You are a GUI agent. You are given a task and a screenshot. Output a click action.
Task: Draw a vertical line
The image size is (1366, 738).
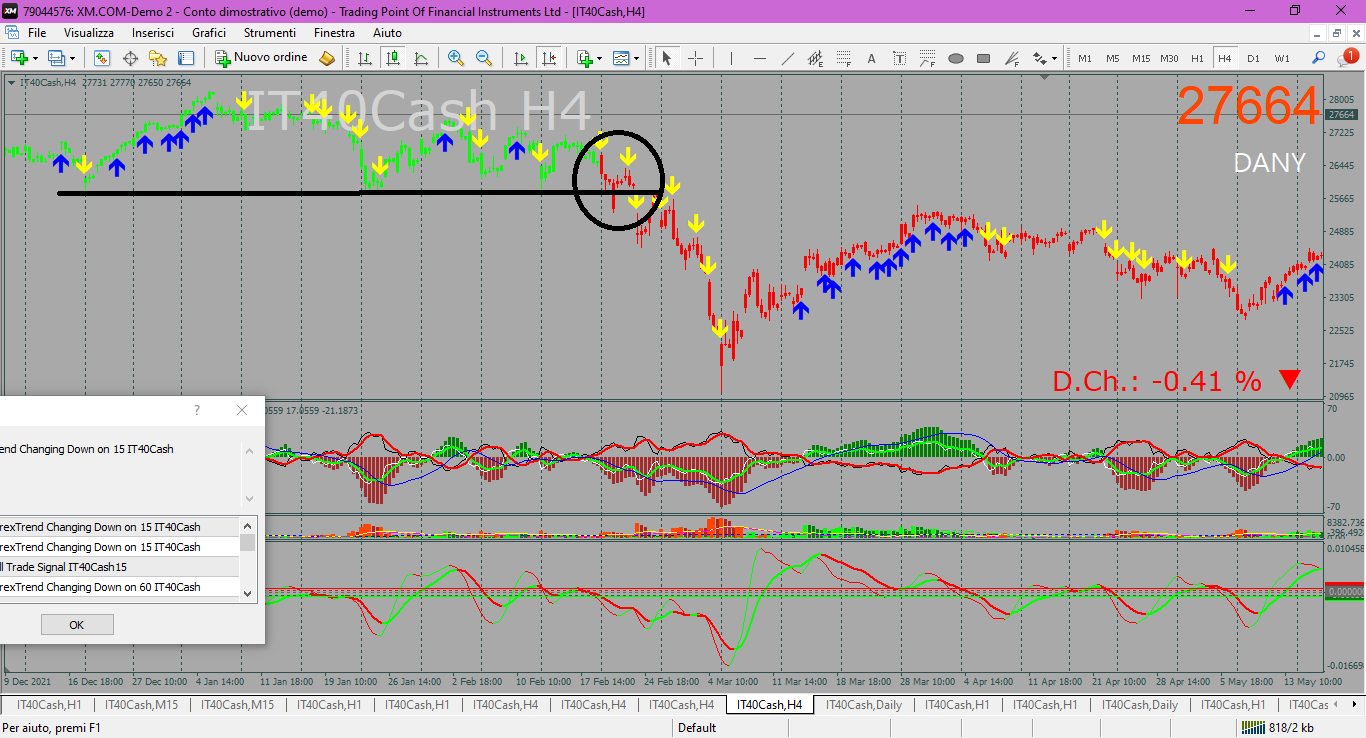tap(731, 58)
